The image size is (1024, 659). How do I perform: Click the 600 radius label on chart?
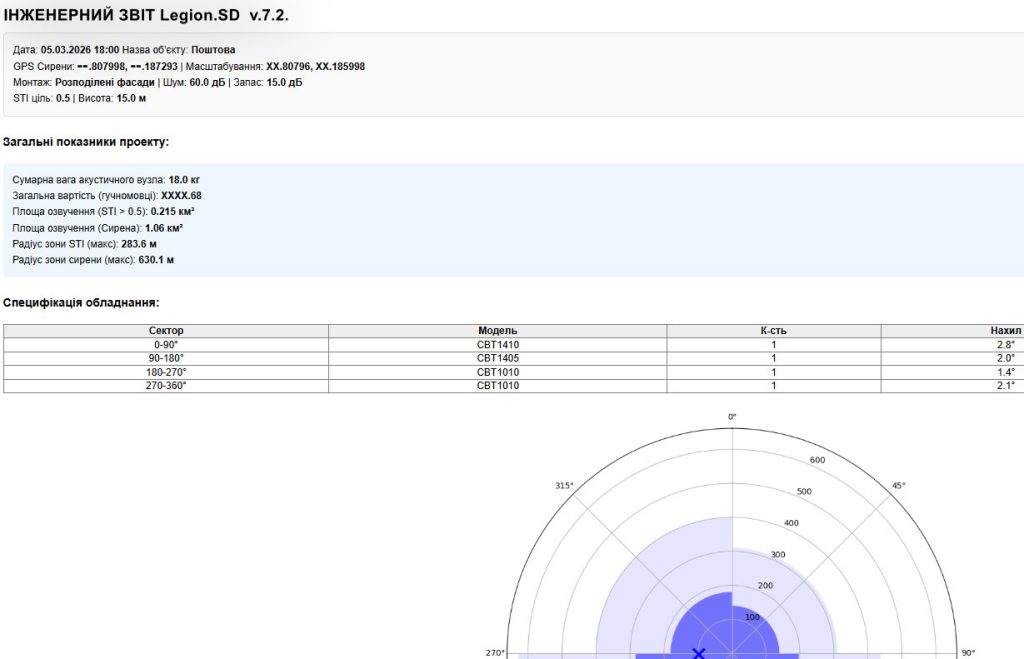818,460
